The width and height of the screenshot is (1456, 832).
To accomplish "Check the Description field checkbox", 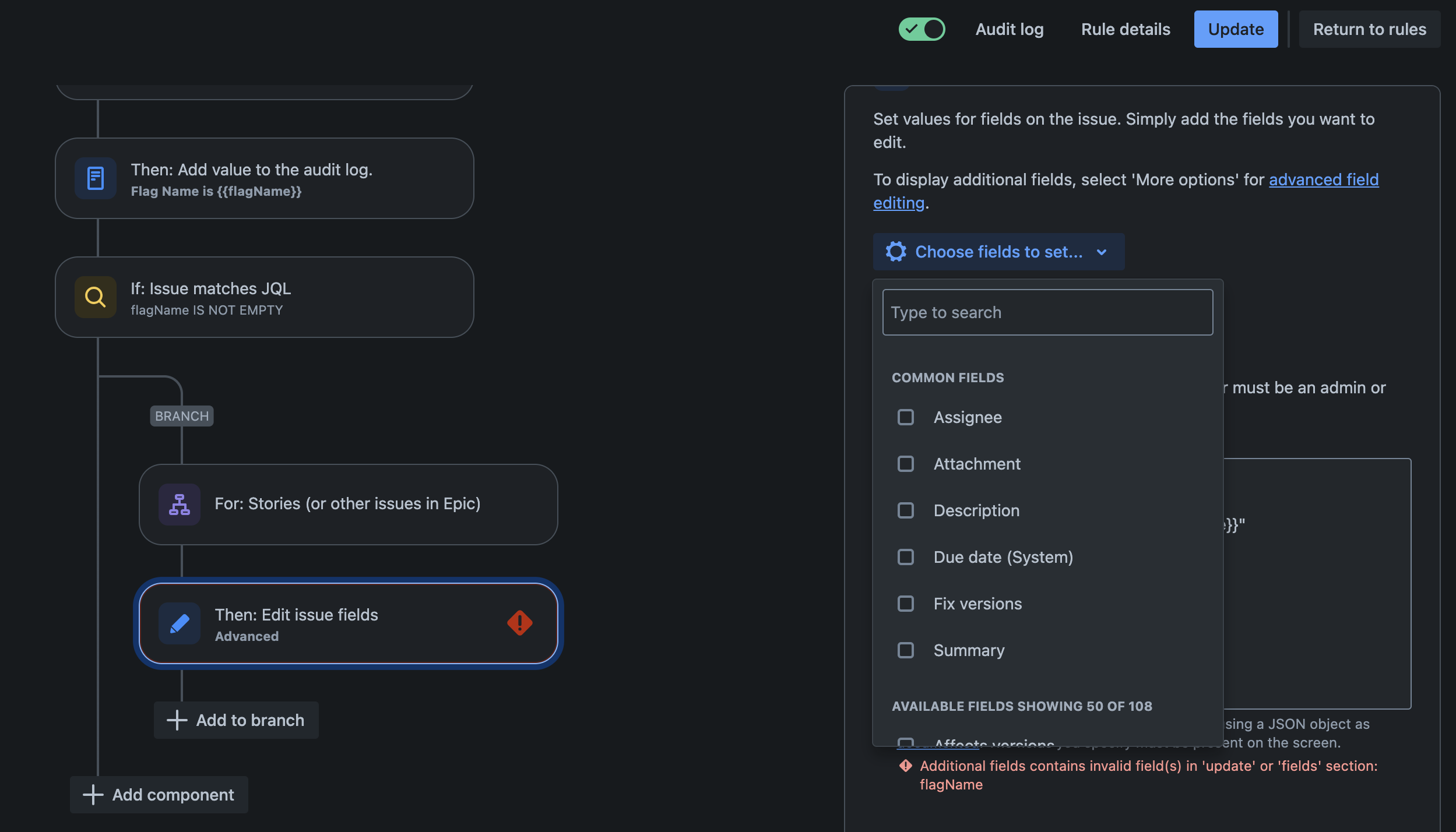I will pyautogui.click(x=906, y=510).
